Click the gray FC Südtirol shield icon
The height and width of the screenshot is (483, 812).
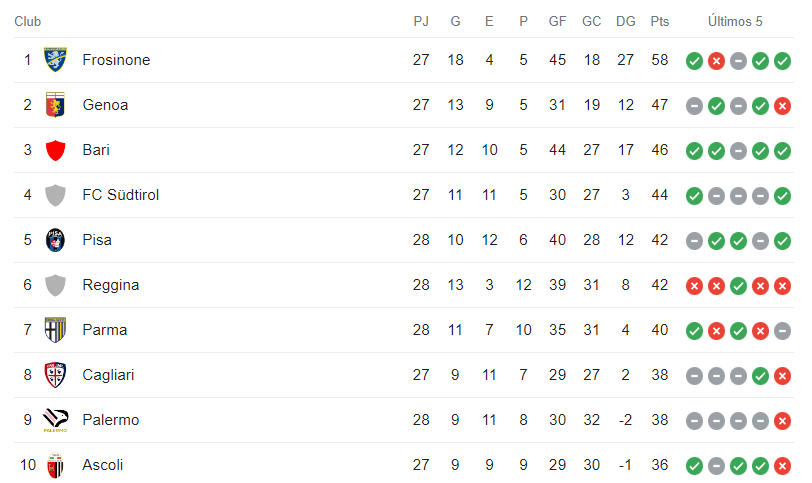point(55,195)
